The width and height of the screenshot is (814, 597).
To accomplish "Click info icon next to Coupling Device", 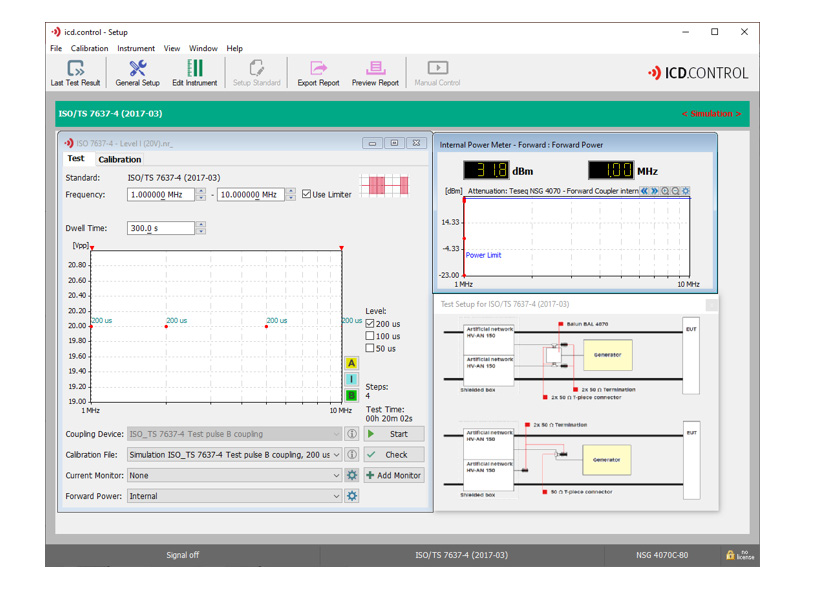I will coord(352,433).
